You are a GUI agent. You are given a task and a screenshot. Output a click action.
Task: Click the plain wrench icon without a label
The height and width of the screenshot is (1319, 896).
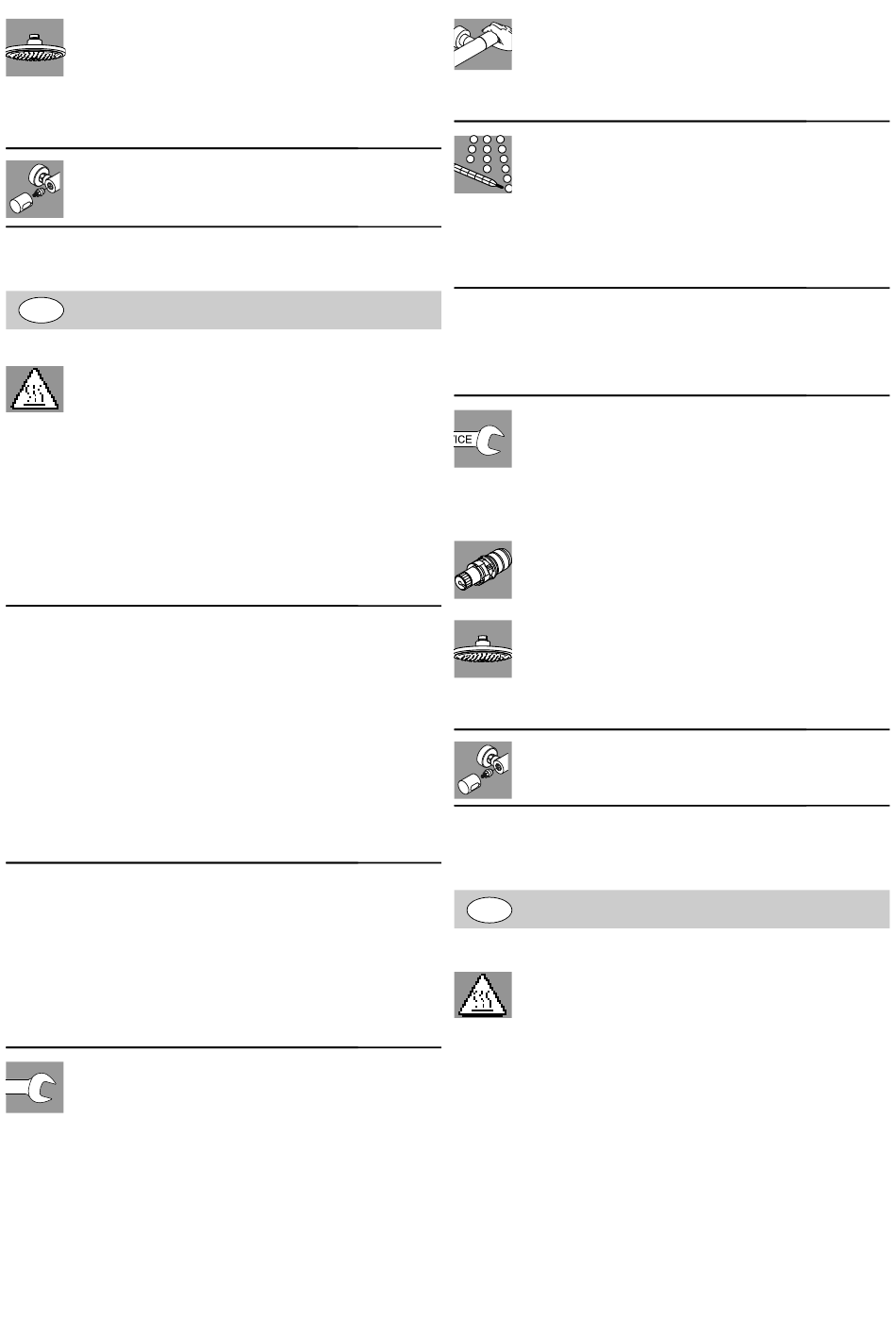[35, 1087]
